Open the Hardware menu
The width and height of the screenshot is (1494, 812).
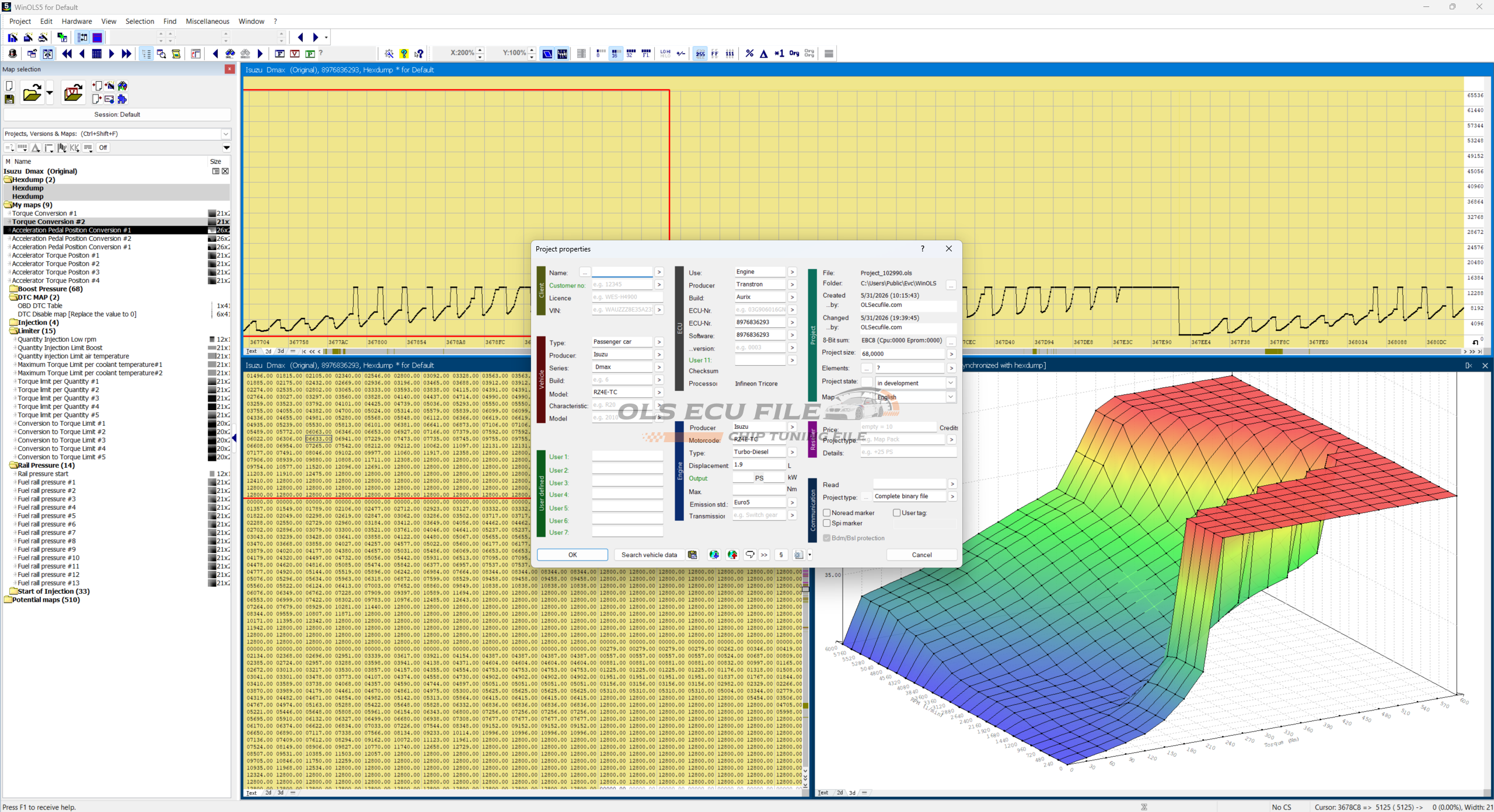[x=77, y=22]
